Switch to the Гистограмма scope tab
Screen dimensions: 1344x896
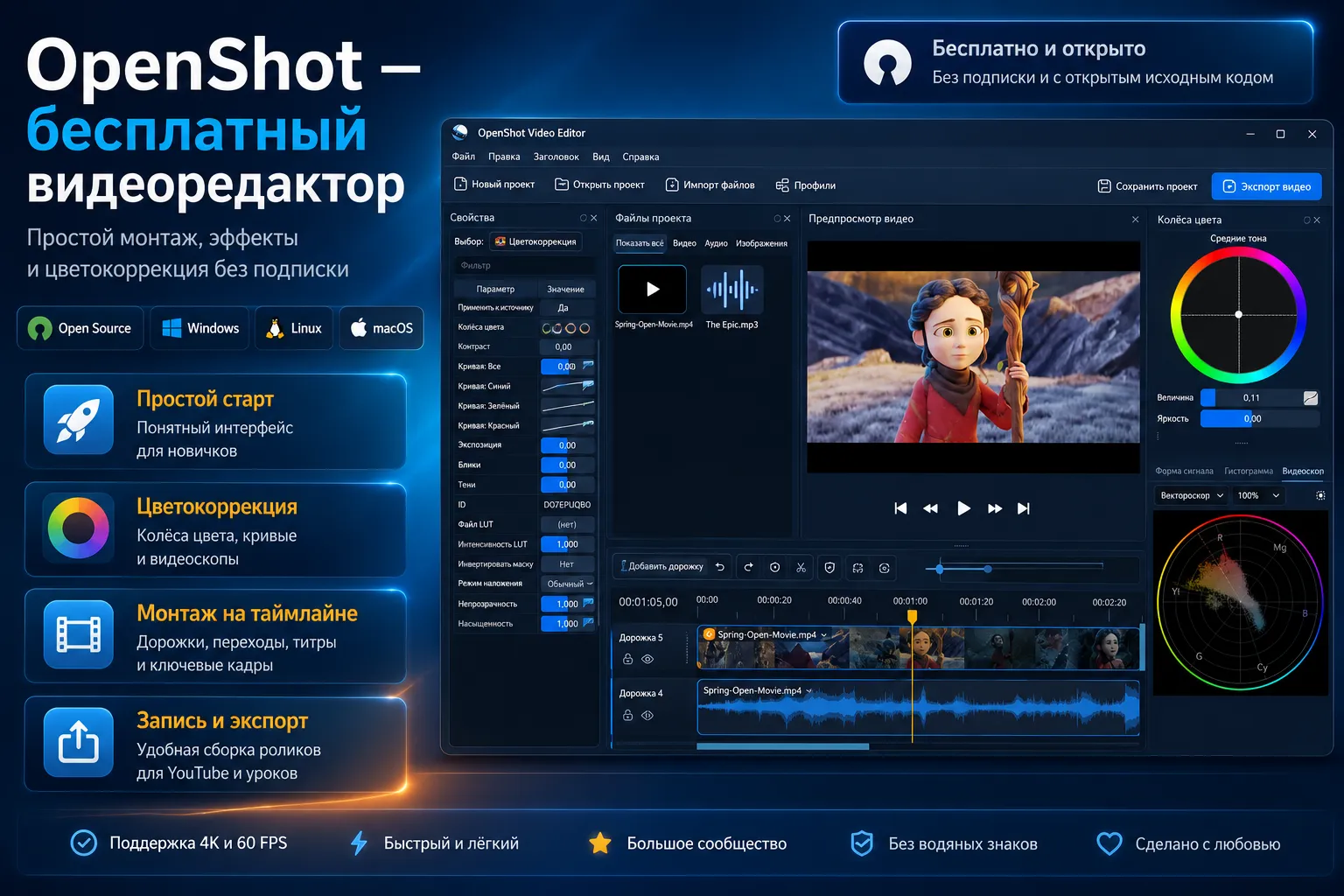coord(1249,471)
